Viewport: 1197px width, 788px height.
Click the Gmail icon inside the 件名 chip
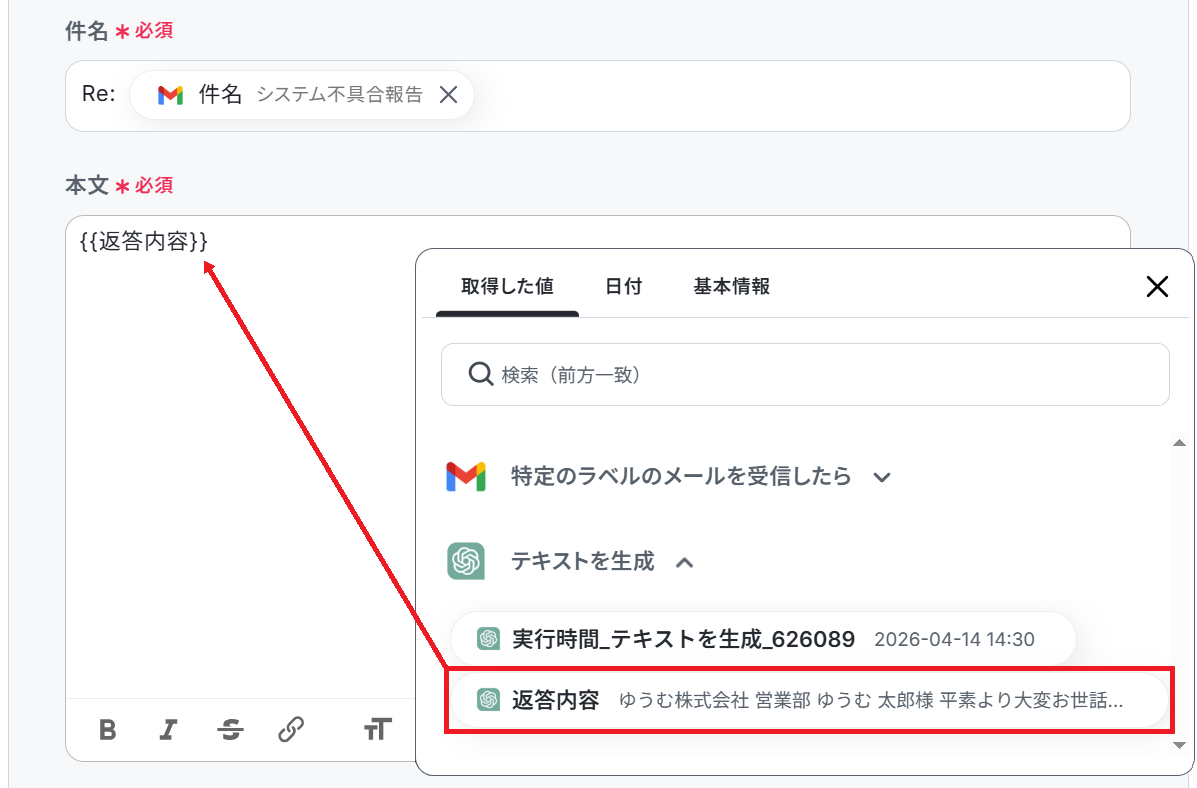tap(170, 95)
